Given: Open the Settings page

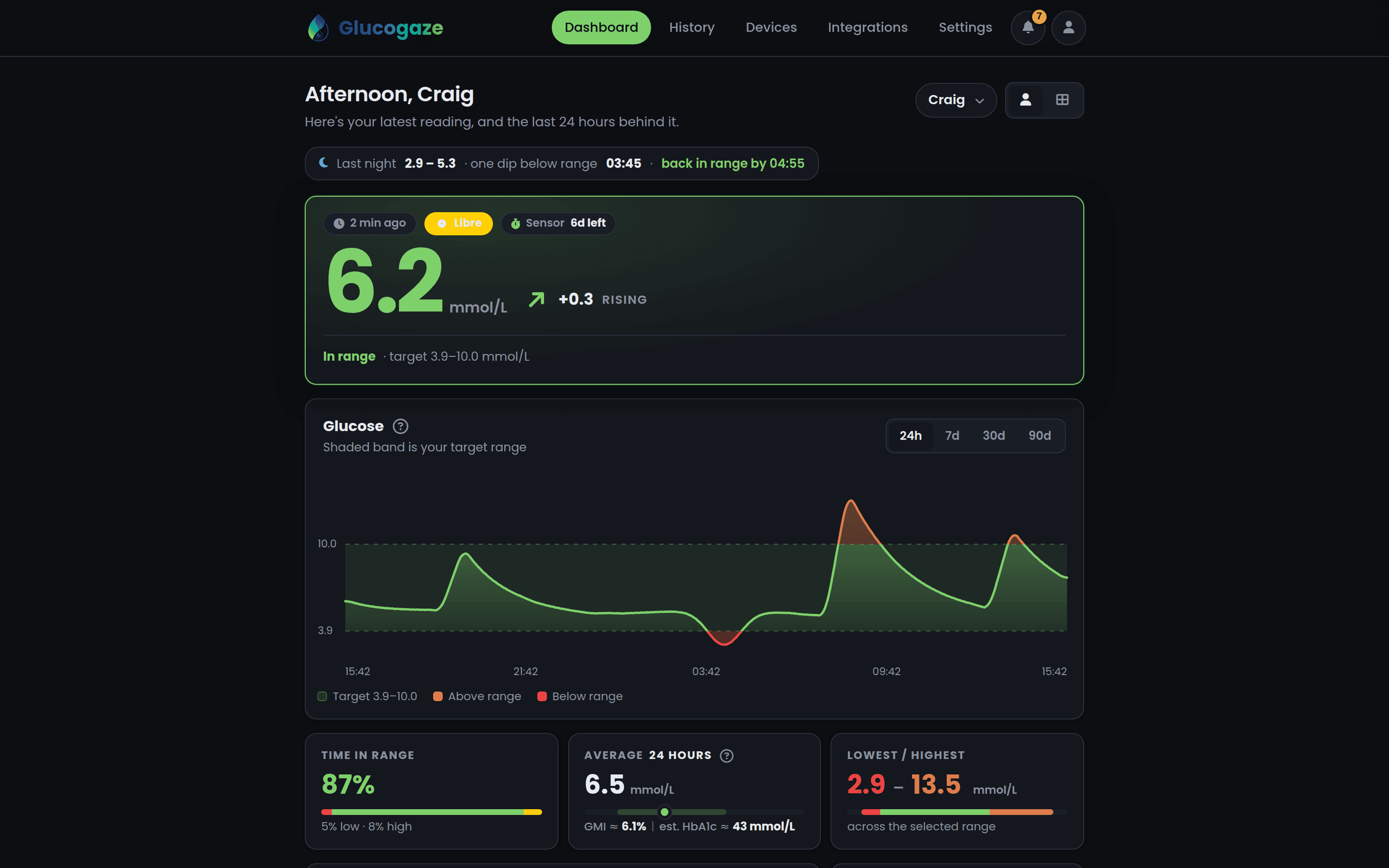Looking at the screenshot, I should coord(965,27).
